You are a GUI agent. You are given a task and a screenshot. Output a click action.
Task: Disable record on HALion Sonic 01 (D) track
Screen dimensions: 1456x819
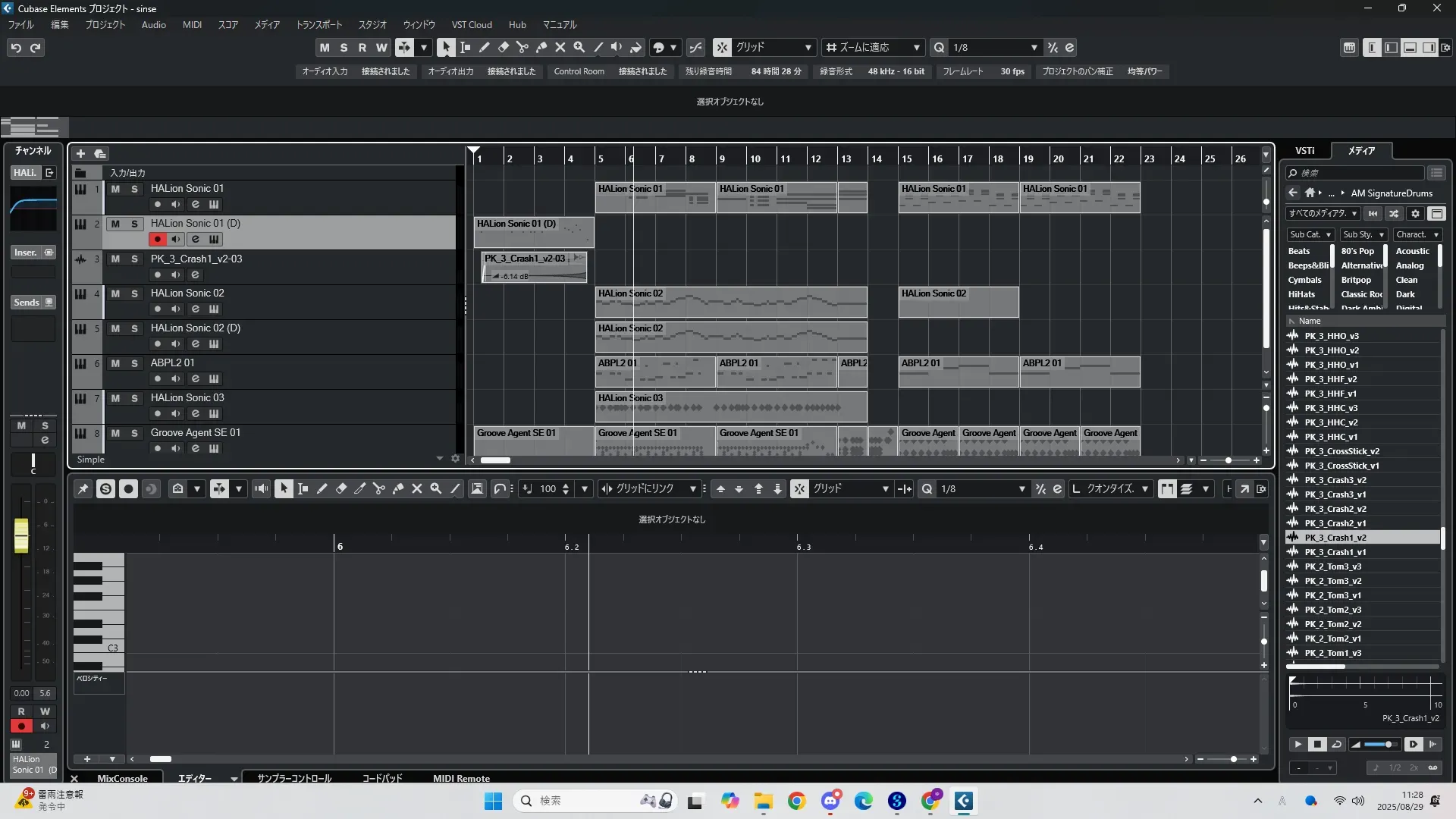click(157, 239)
